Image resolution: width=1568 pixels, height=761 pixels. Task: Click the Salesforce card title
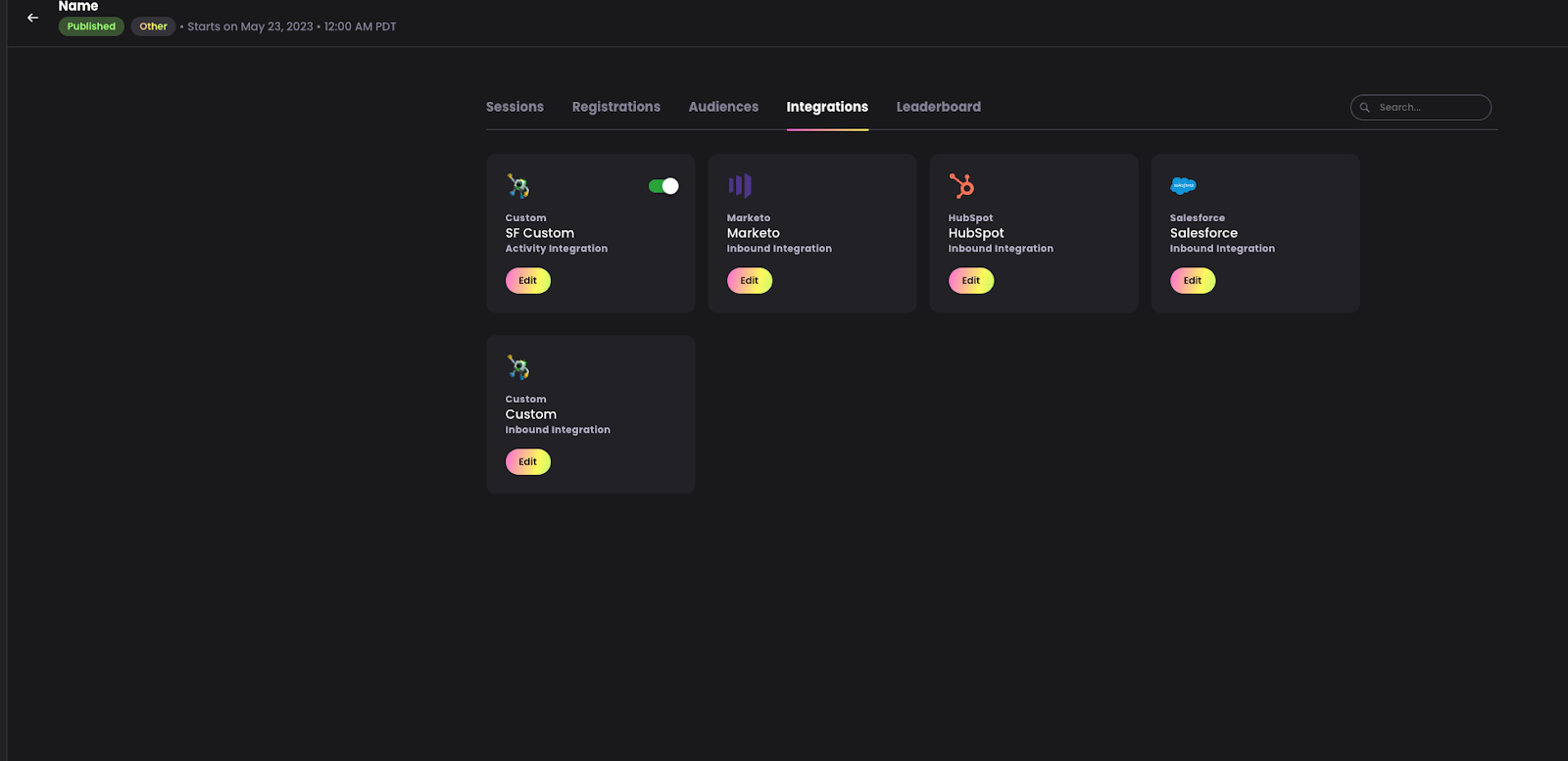click(x=1203, y=233)
